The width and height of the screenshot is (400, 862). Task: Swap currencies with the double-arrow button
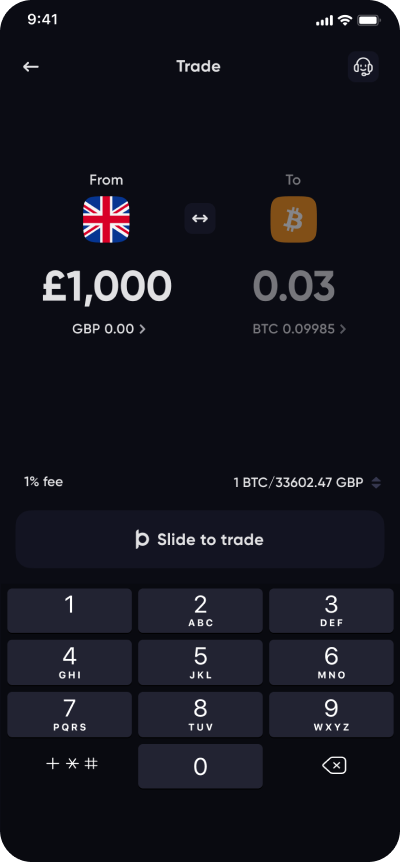click(x=200, y=218)
